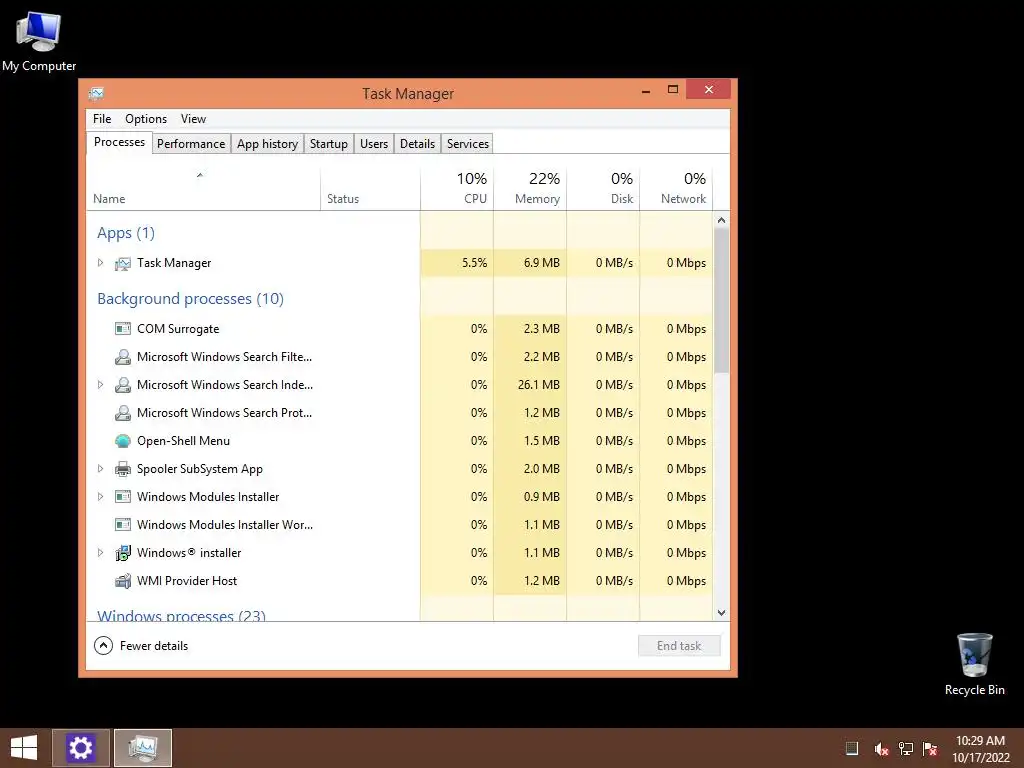Sort by the Network column header

[x=677, y=189]
